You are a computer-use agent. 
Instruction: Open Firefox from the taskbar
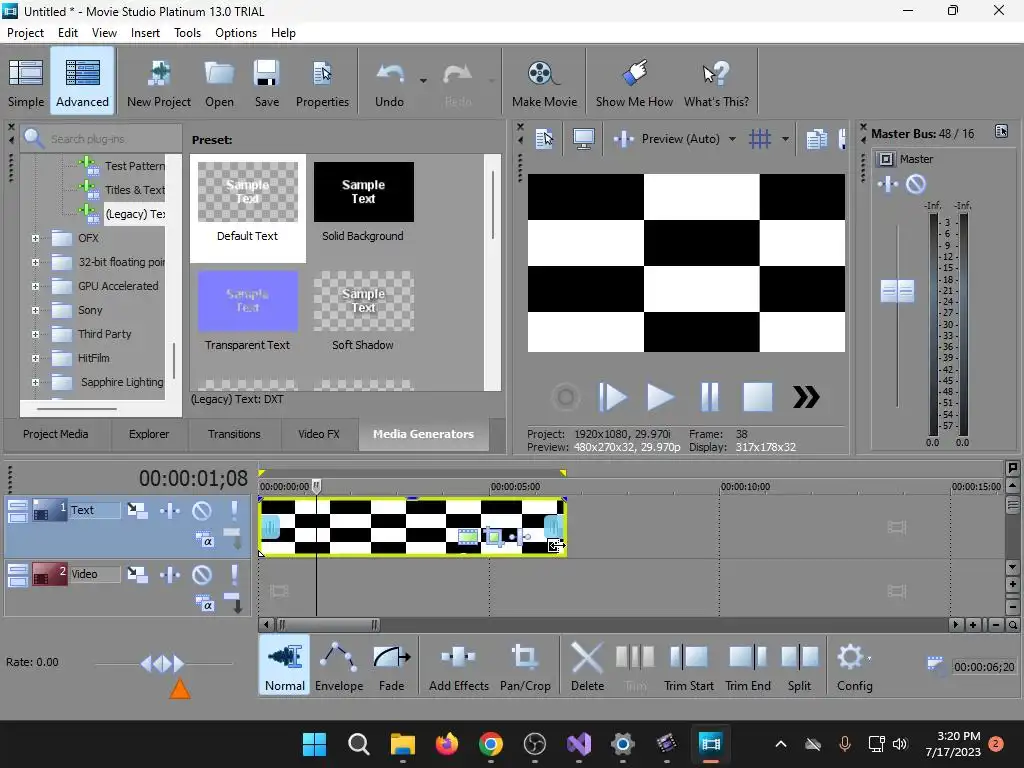pos(447,743)
